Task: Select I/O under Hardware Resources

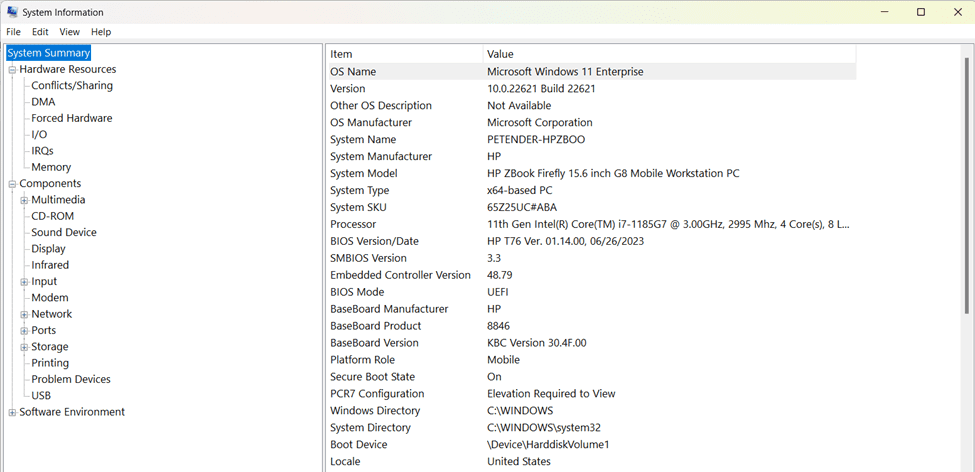Action: pyautogui.click(x=39, y=134)
